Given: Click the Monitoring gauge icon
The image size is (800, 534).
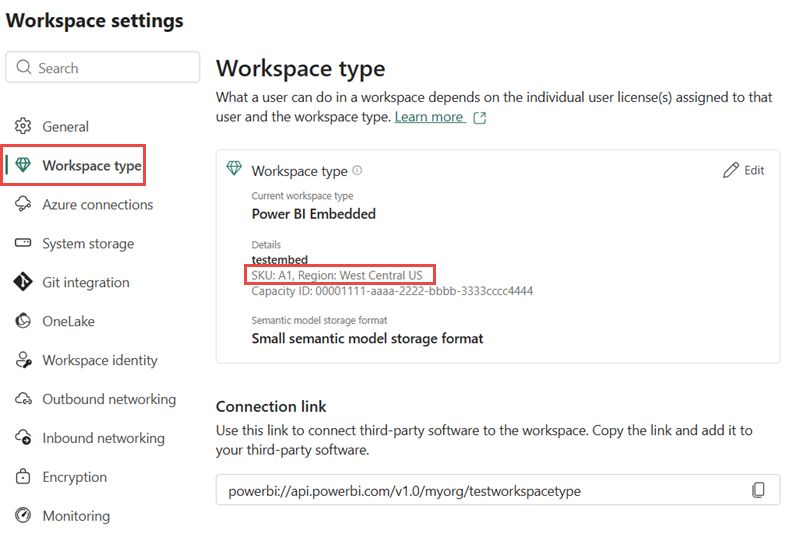Looking at the screenshot, I should [23, 515].
